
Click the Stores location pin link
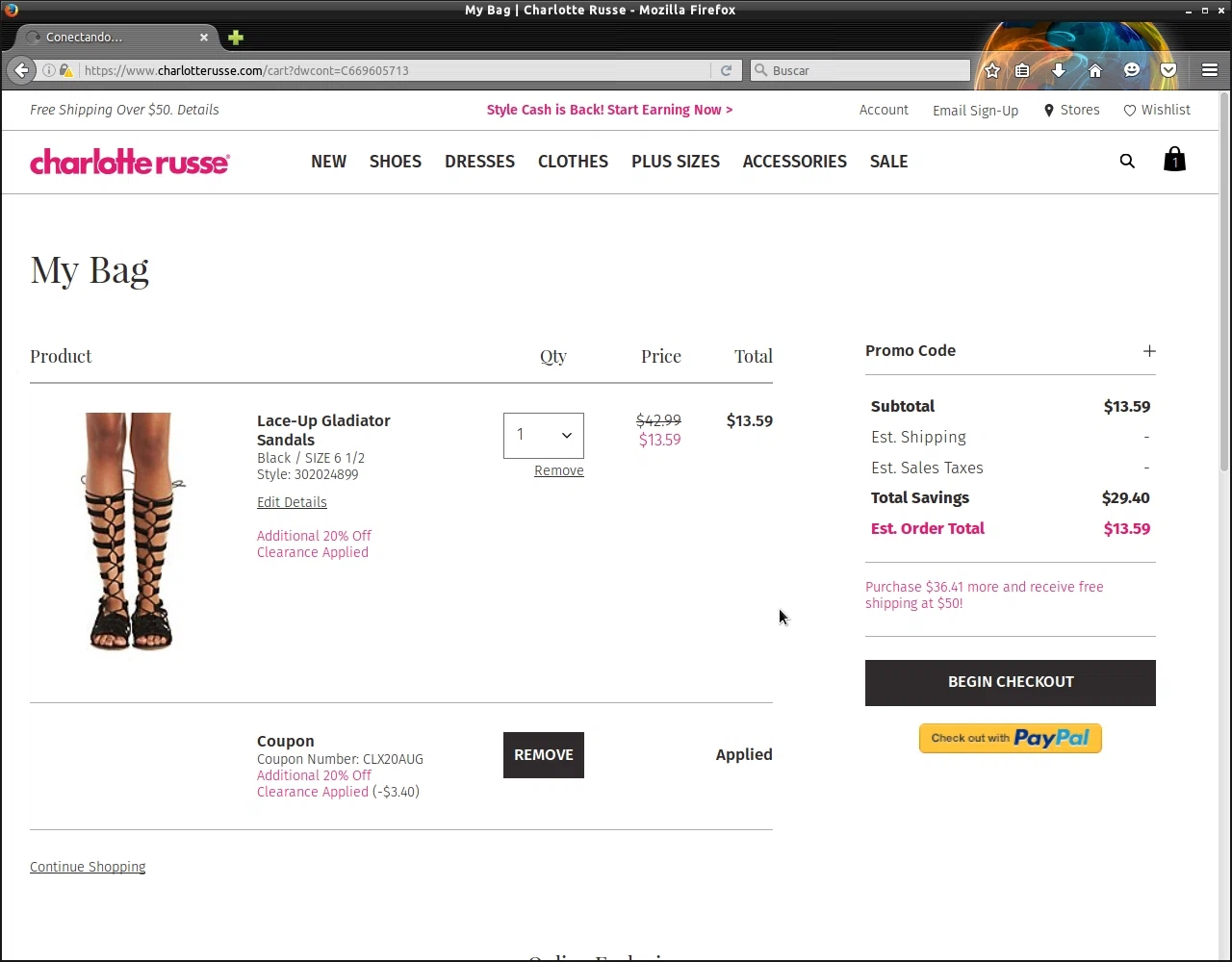click(1071, 110)
